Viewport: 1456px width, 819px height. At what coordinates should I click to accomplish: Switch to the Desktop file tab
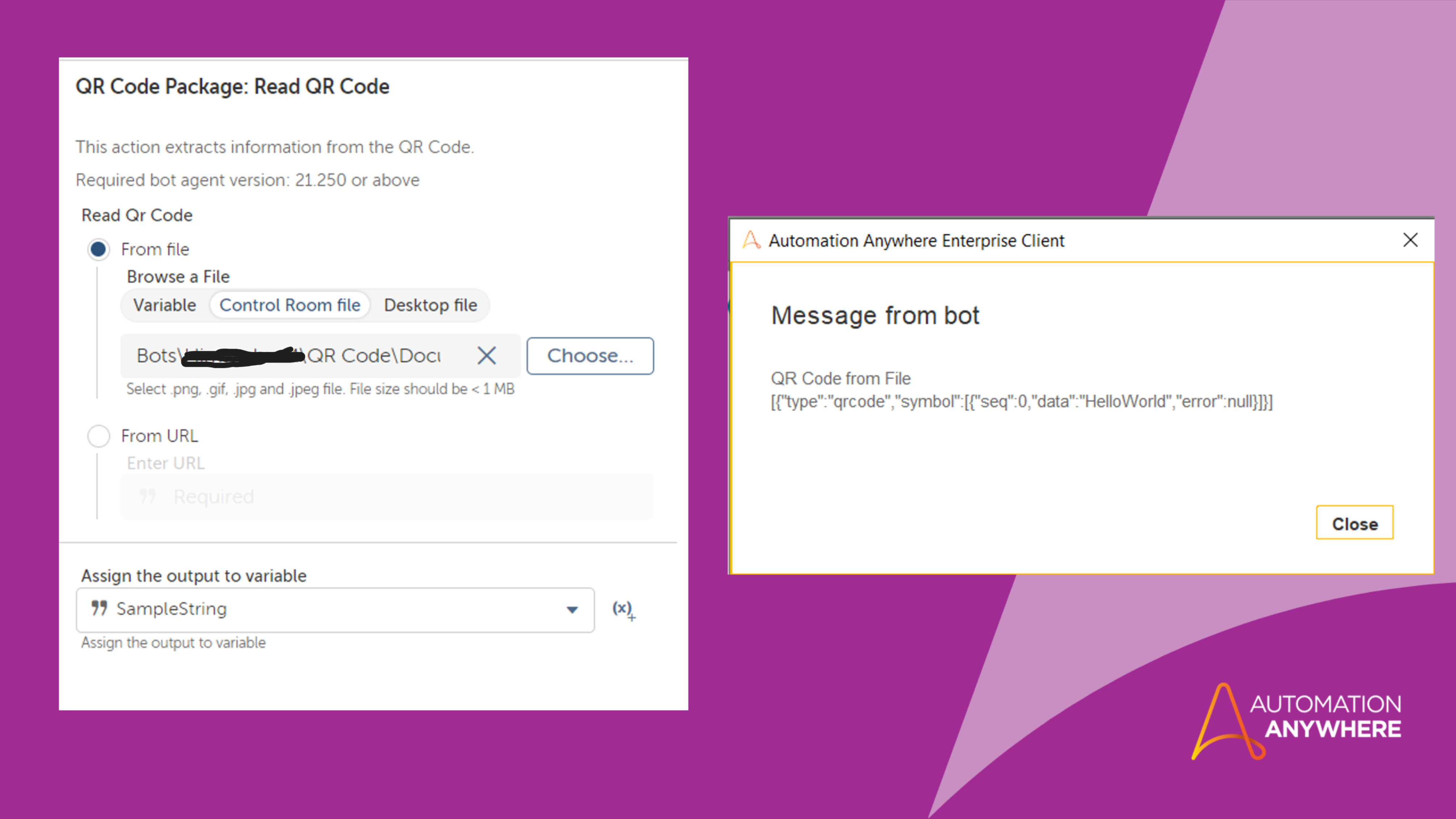[430, 305]
